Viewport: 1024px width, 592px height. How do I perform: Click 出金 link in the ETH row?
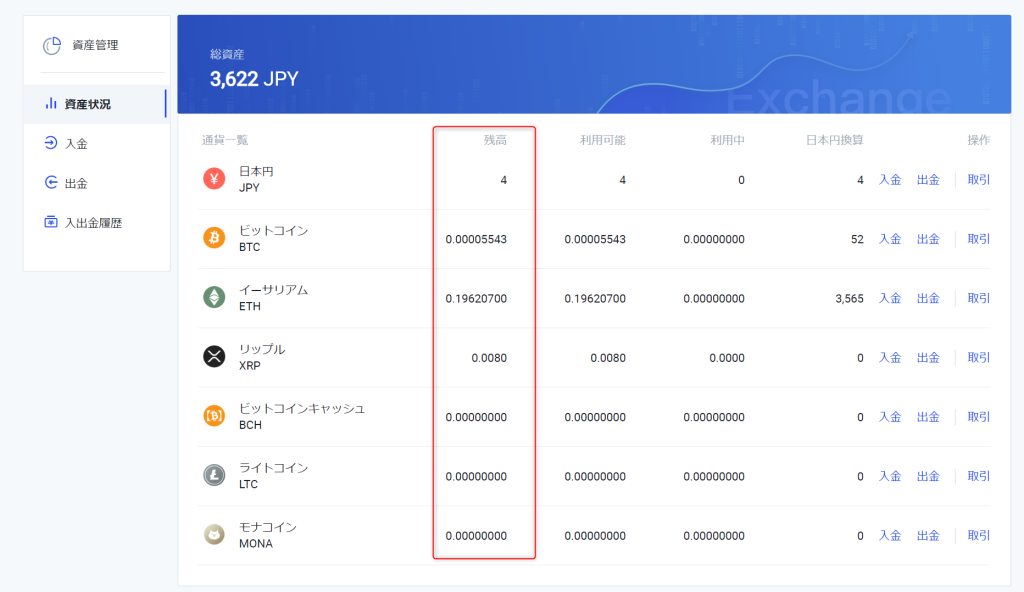click(928, 298)
